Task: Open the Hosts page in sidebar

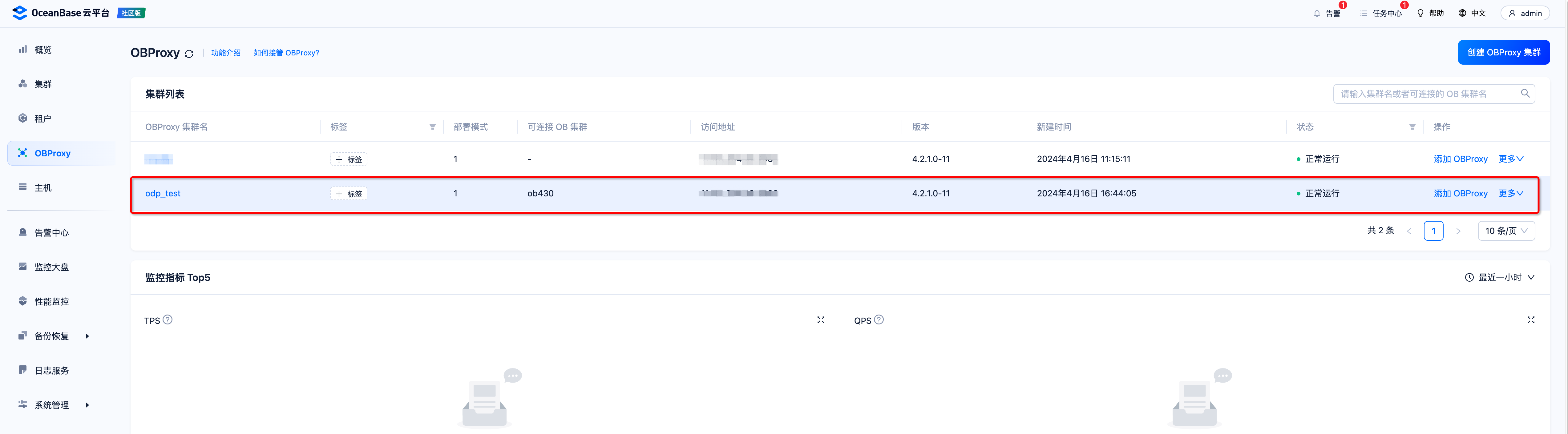Action: (x=43, y=187)
